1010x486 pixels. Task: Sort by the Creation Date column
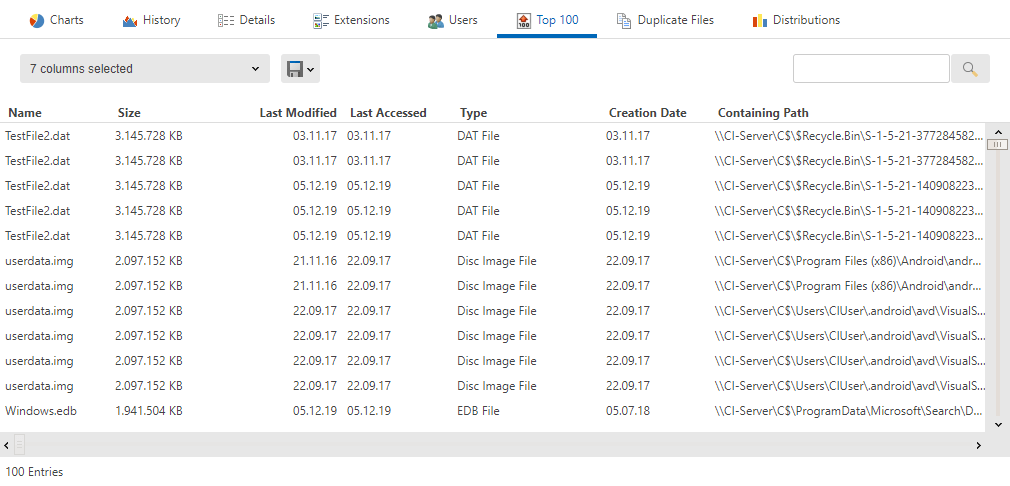tap(647, 113)
